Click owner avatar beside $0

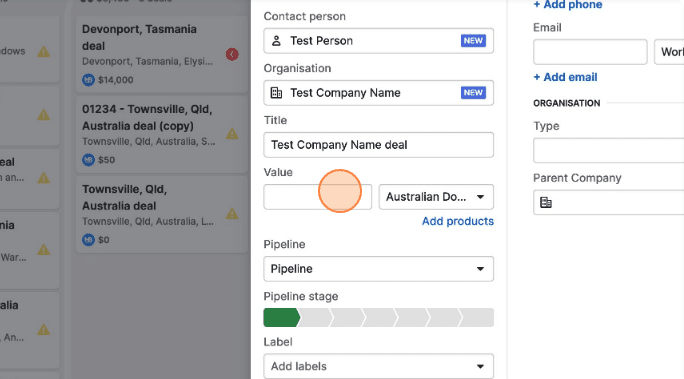click(89, 239)
